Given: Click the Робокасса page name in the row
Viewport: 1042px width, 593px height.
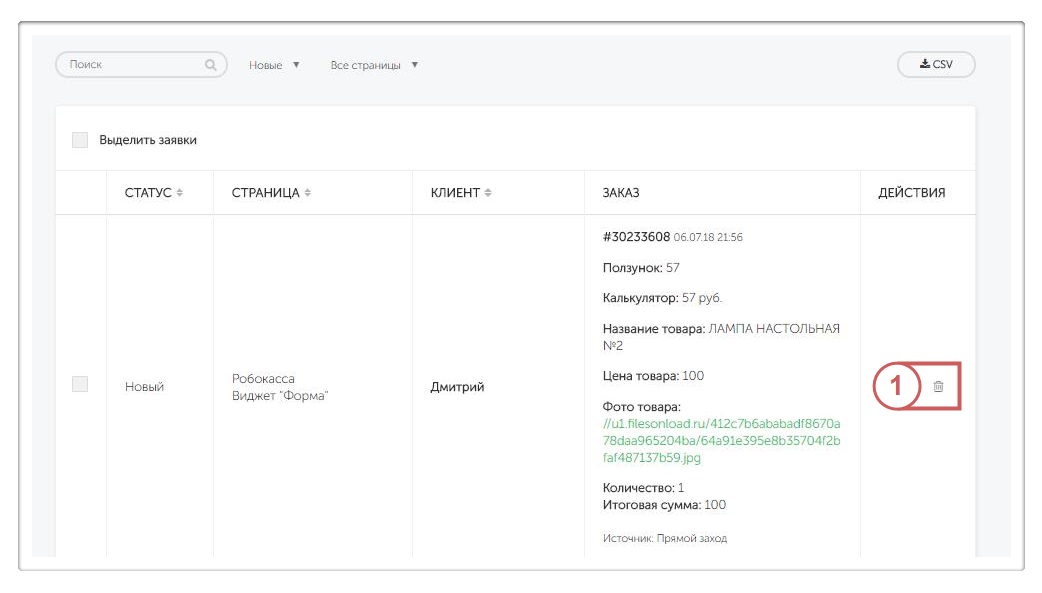Looking at the screenshot, I should pyautogui.click(x=263, y=379).
